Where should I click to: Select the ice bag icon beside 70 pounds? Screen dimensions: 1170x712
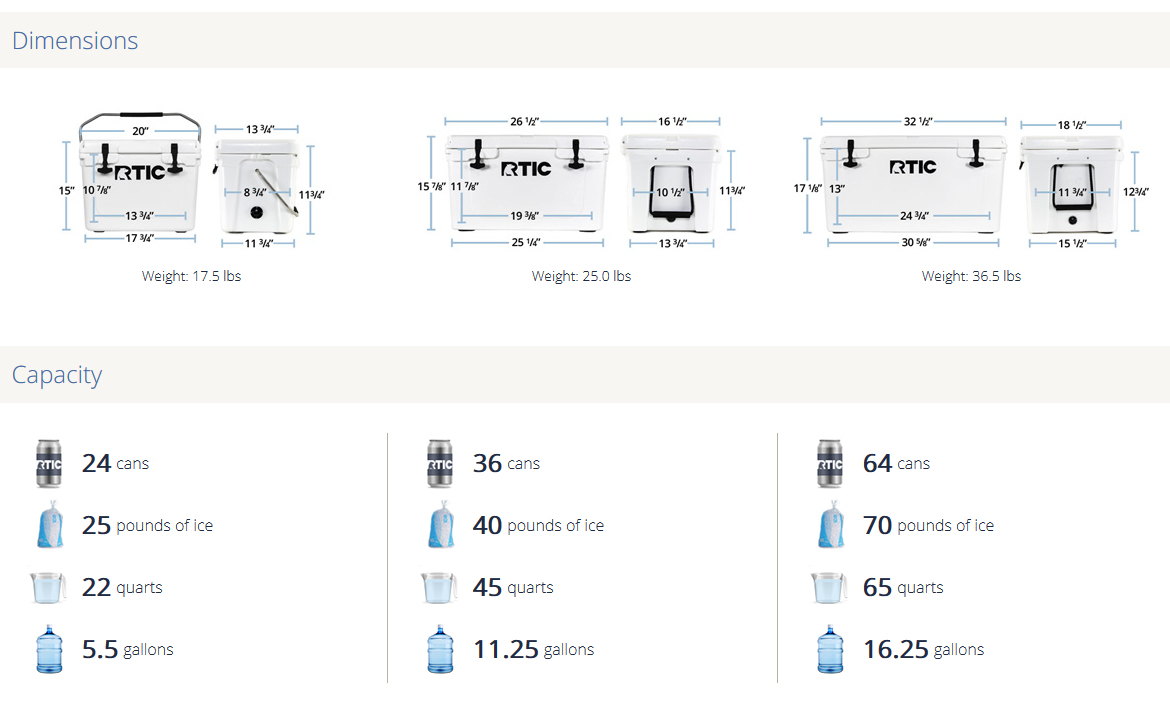830,525
